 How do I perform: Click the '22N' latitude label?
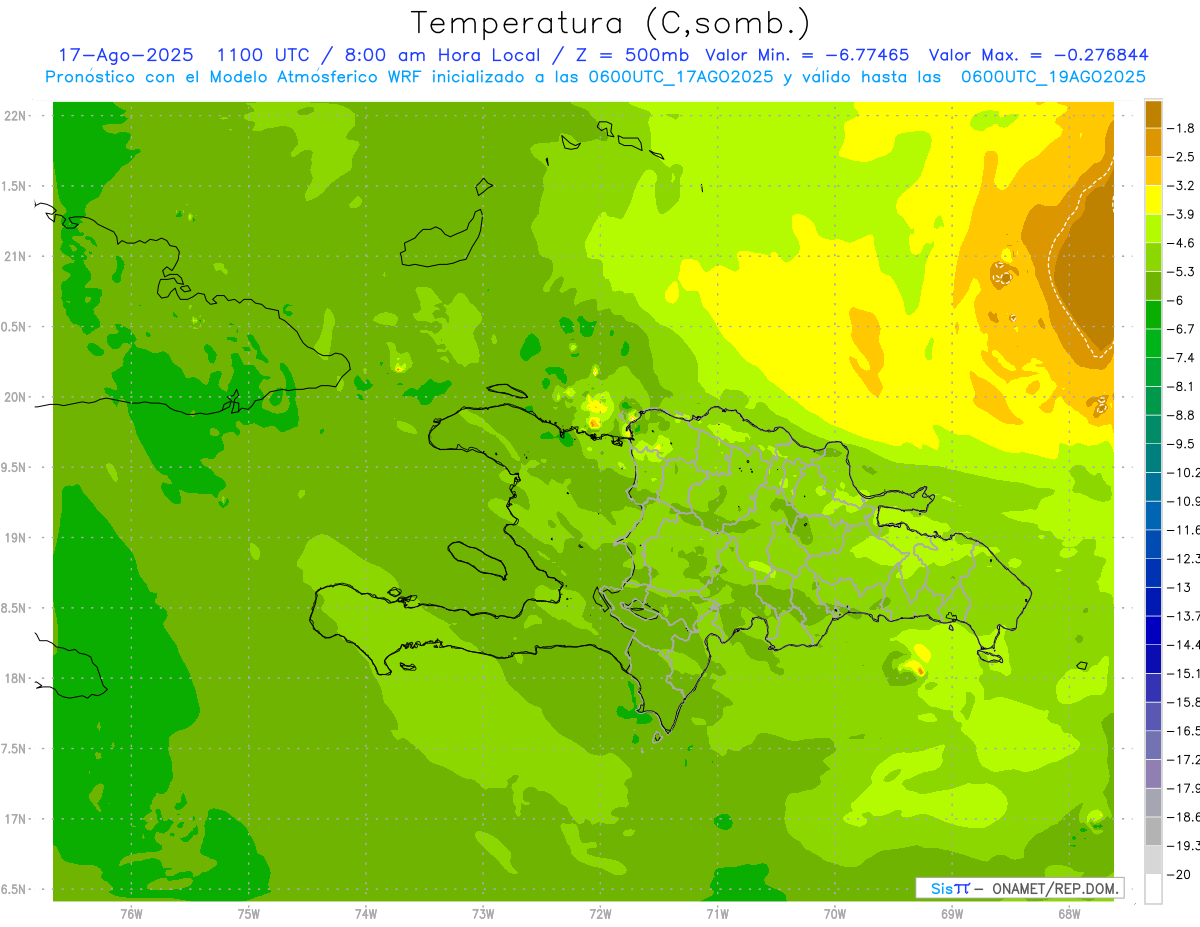click(16, 116)
